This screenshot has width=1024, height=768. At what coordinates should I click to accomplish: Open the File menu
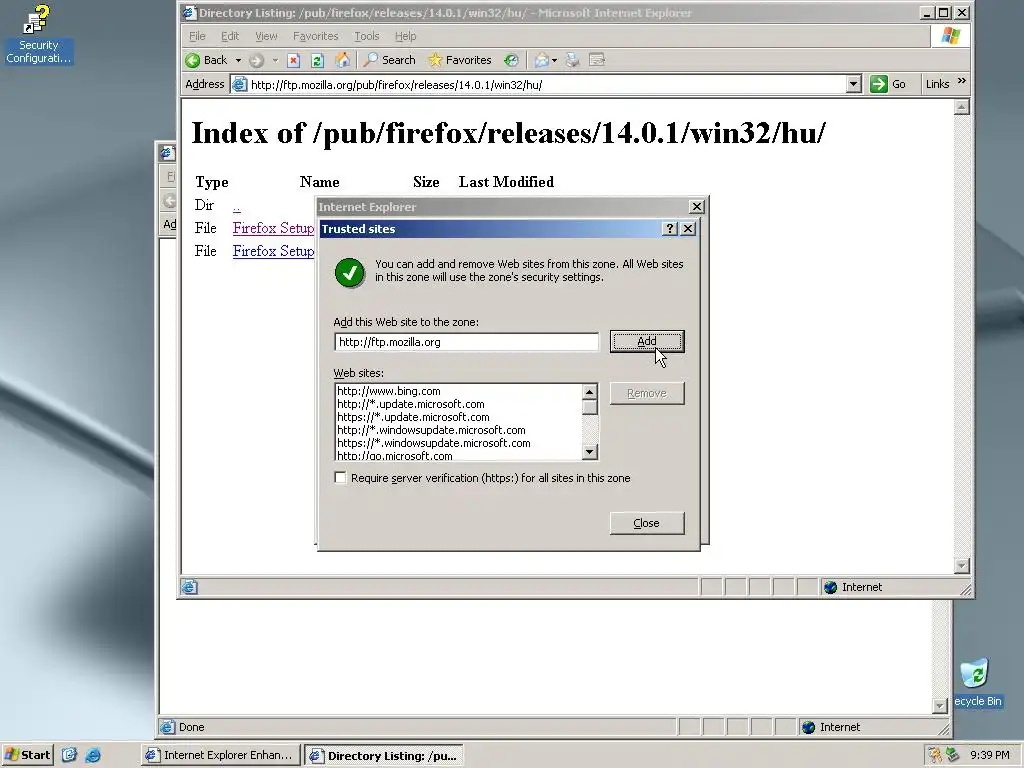point(197,36)
